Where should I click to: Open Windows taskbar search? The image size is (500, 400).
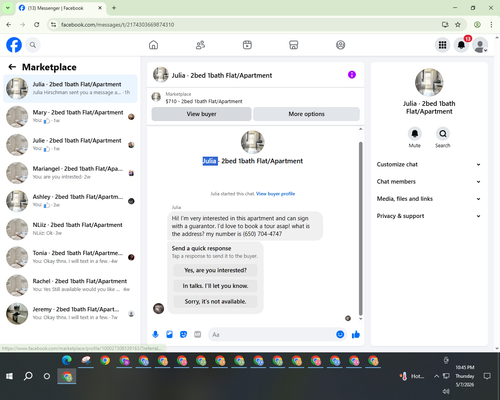tap(28, 376)
